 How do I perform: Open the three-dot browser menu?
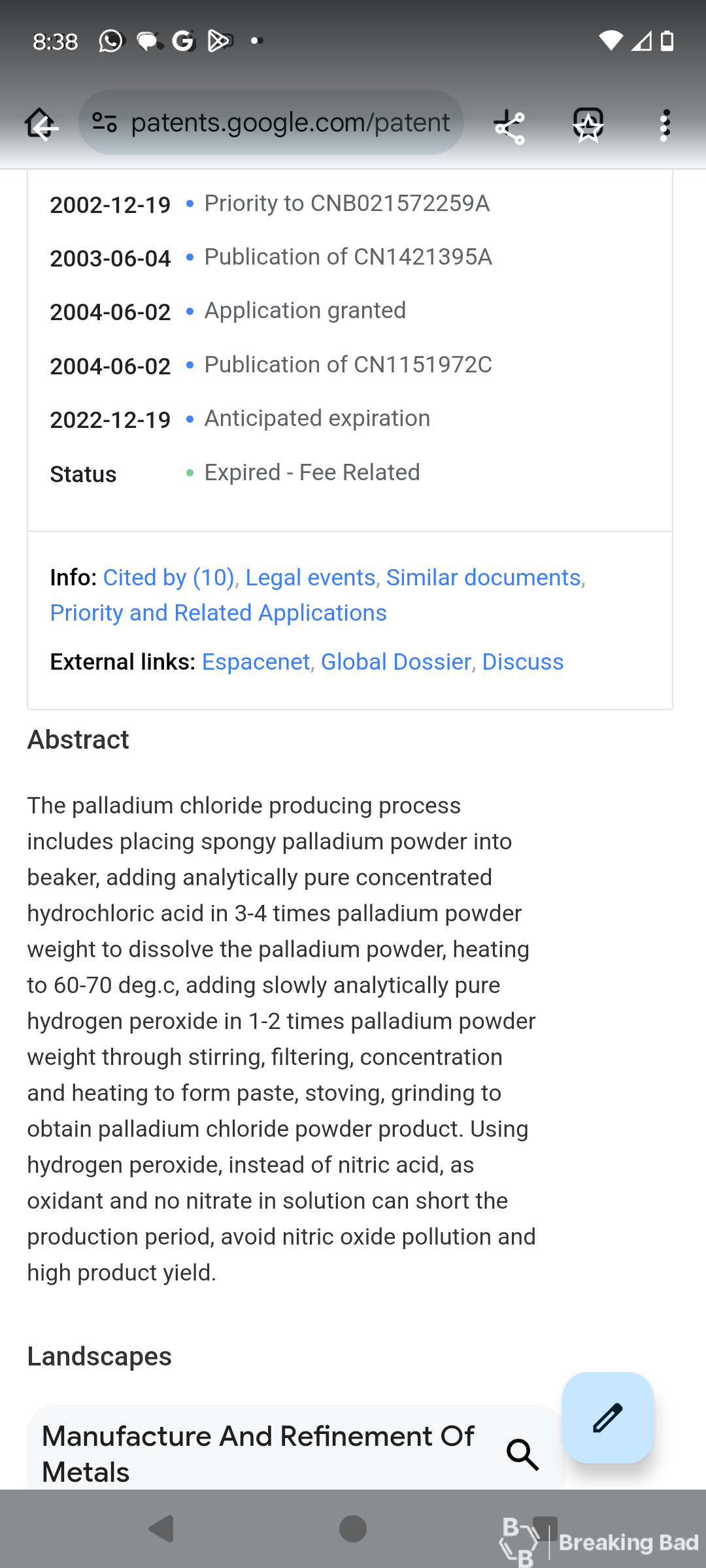tap(665, 125)
